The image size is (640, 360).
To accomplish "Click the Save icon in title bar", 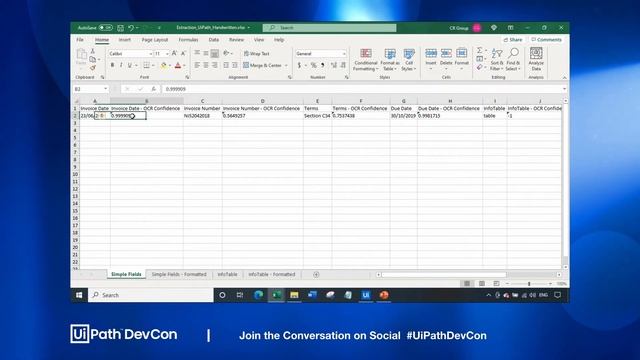I will point(120,28).
